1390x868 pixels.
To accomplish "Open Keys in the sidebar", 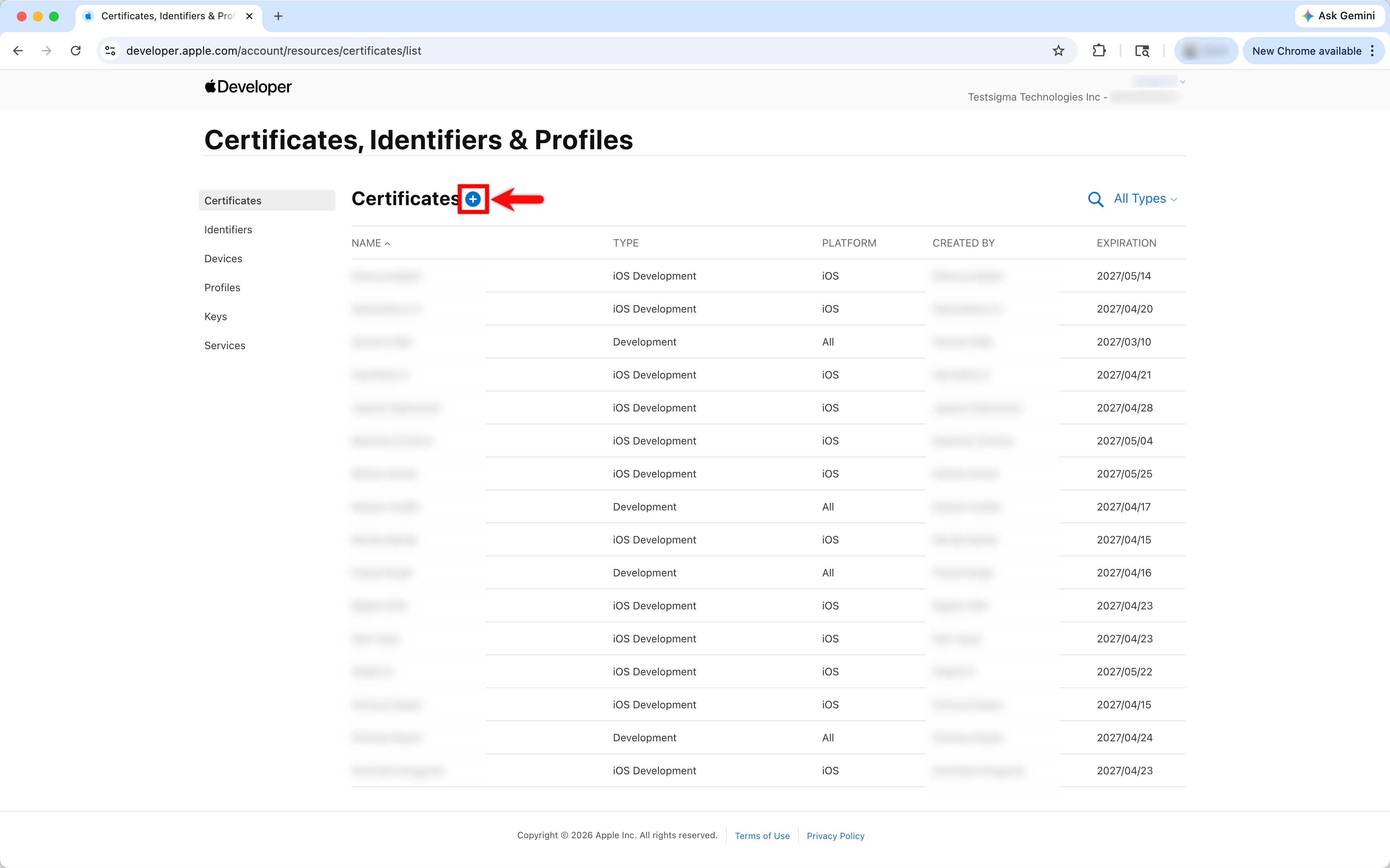I will tap(216, 316).
